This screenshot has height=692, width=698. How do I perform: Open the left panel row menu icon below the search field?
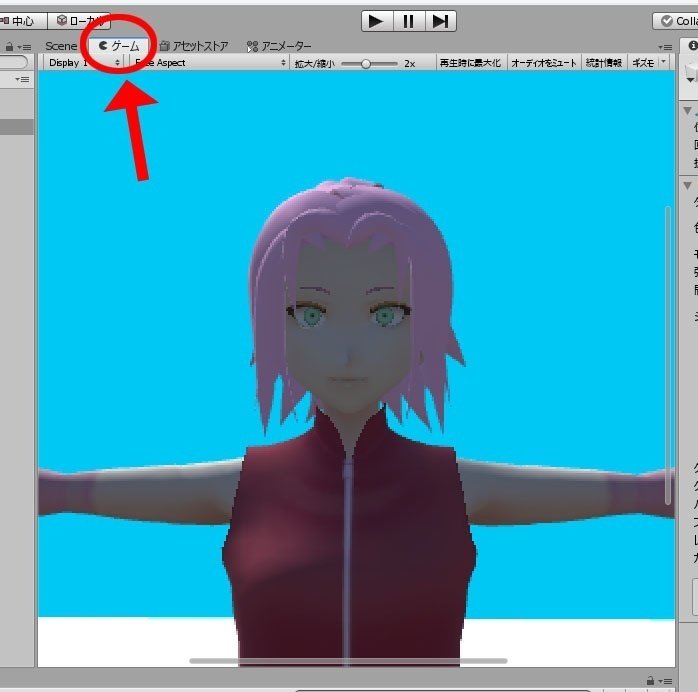pyautogui.click(x=22, y=80)
